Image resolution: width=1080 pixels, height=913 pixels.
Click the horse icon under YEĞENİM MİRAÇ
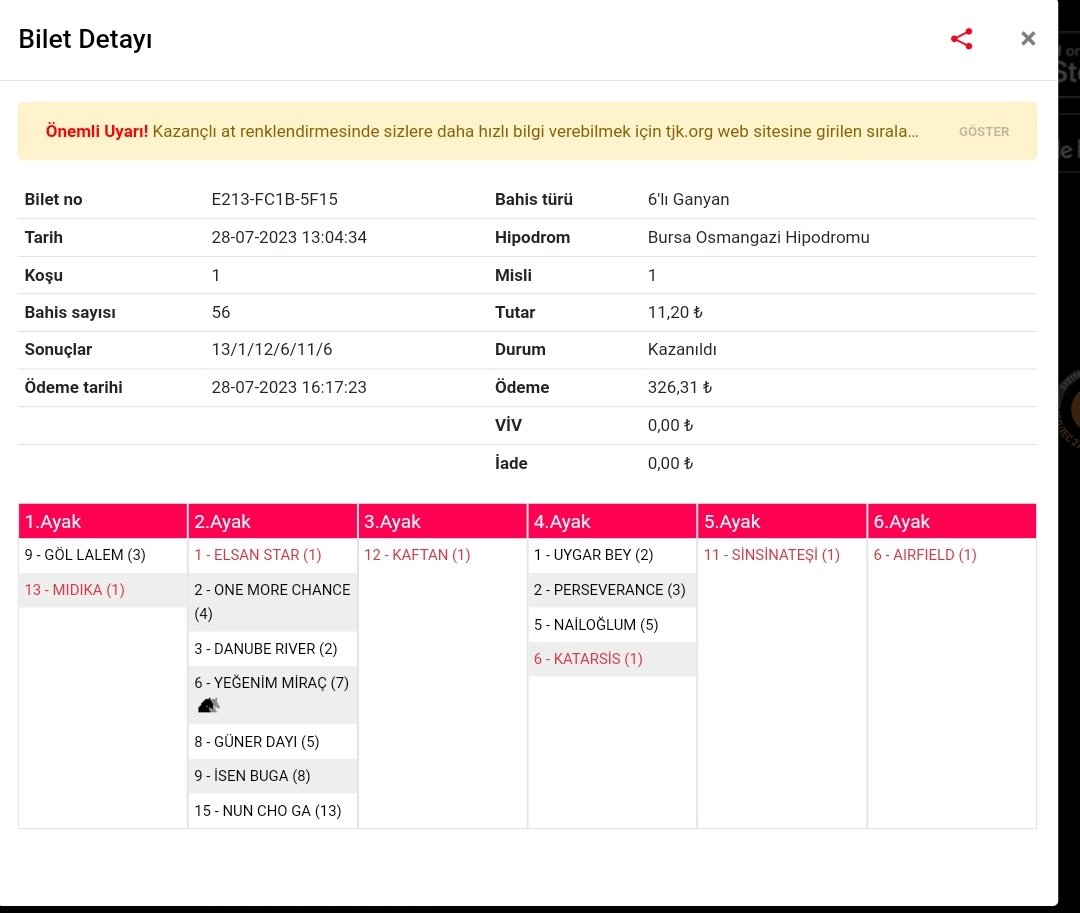[208, 705]
